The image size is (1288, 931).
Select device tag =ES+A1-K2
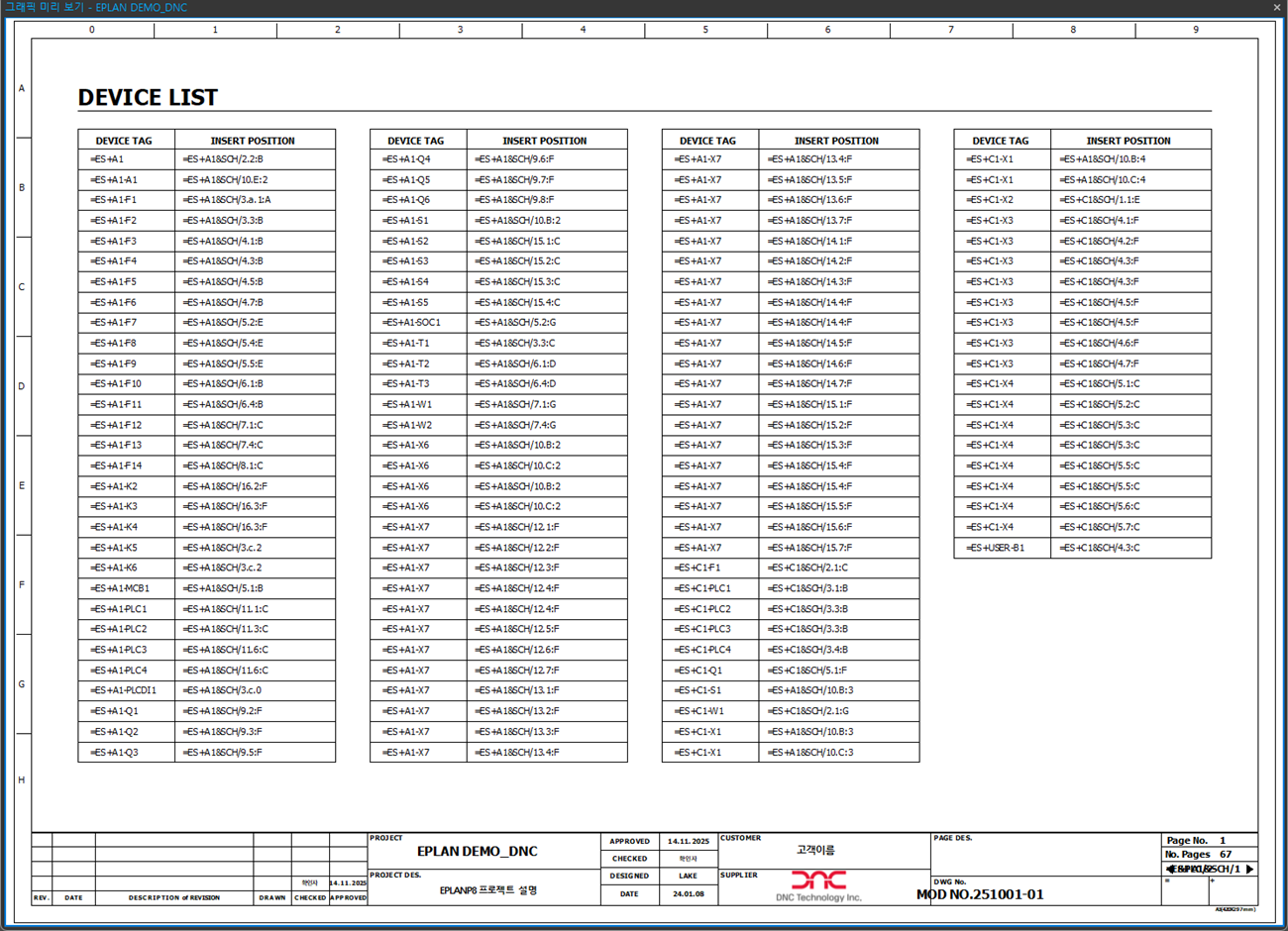[114, 486]
